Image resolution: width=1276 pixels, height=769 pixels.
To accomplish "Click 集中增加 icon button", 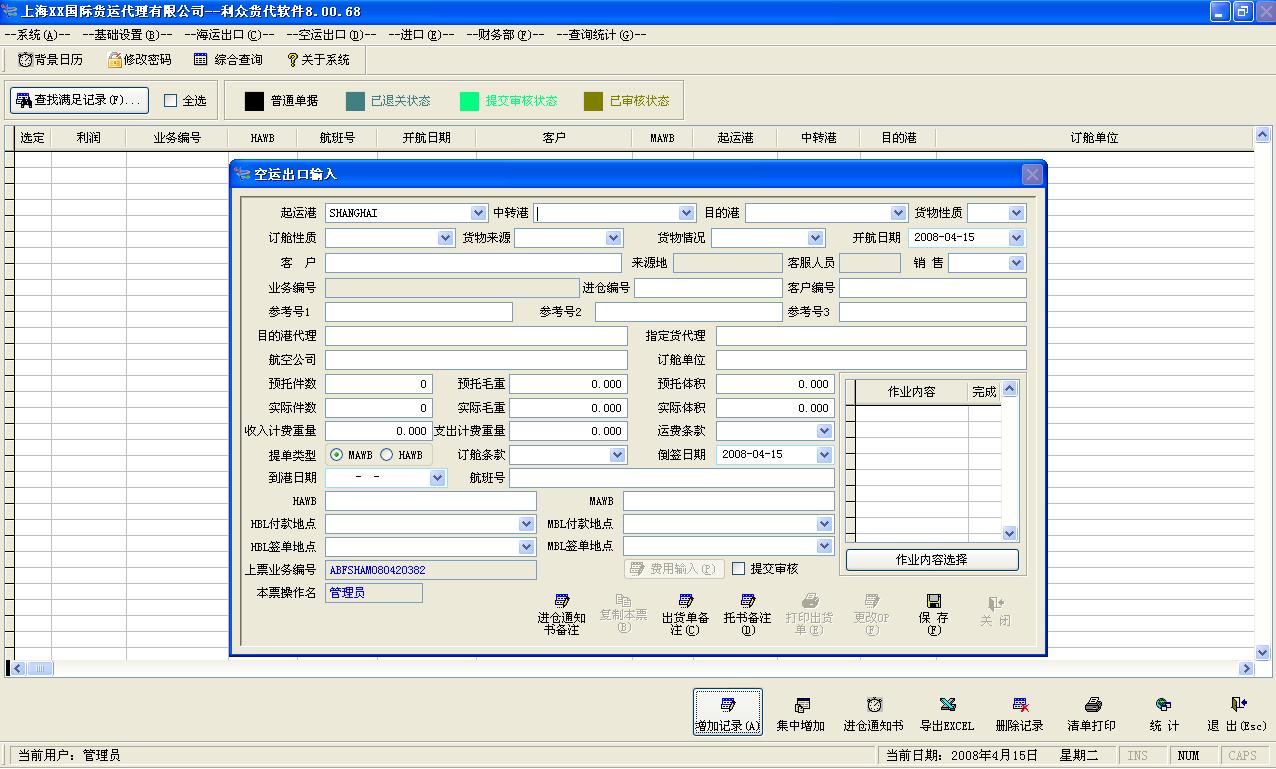I will point(801,713).
